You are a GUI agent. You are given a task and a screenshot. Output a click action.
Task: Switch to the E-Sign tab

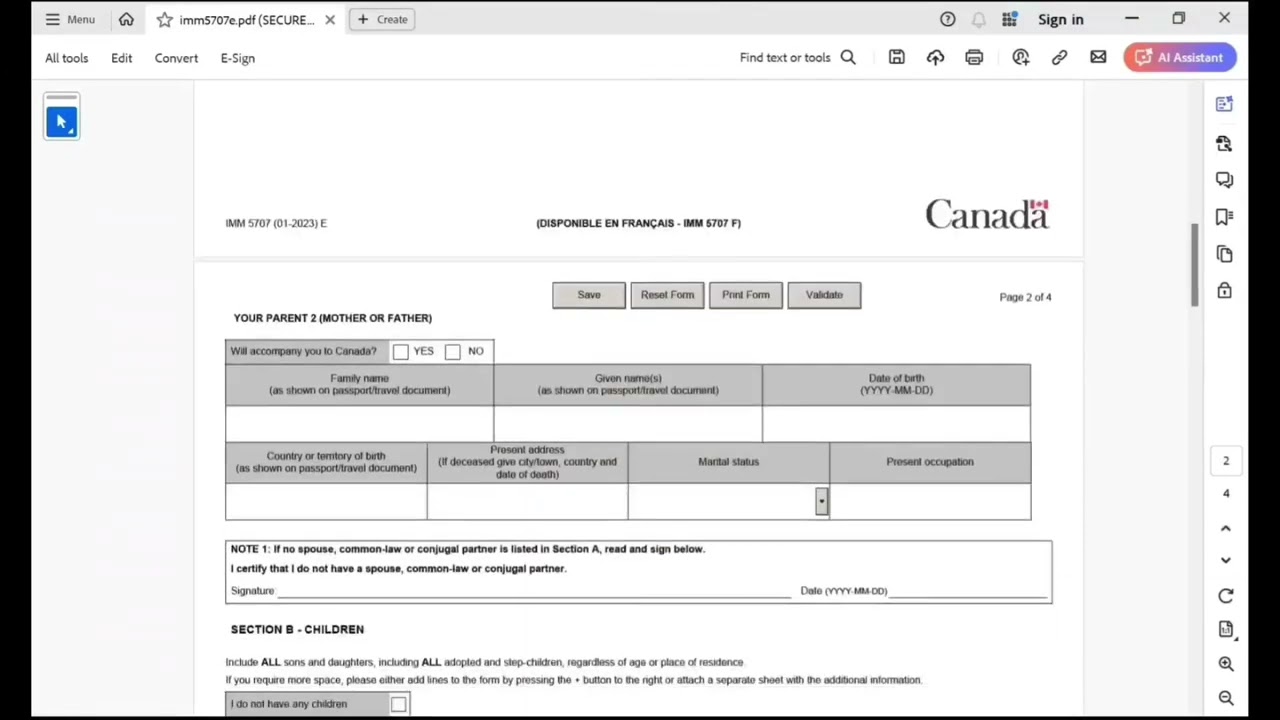point(237,58)
